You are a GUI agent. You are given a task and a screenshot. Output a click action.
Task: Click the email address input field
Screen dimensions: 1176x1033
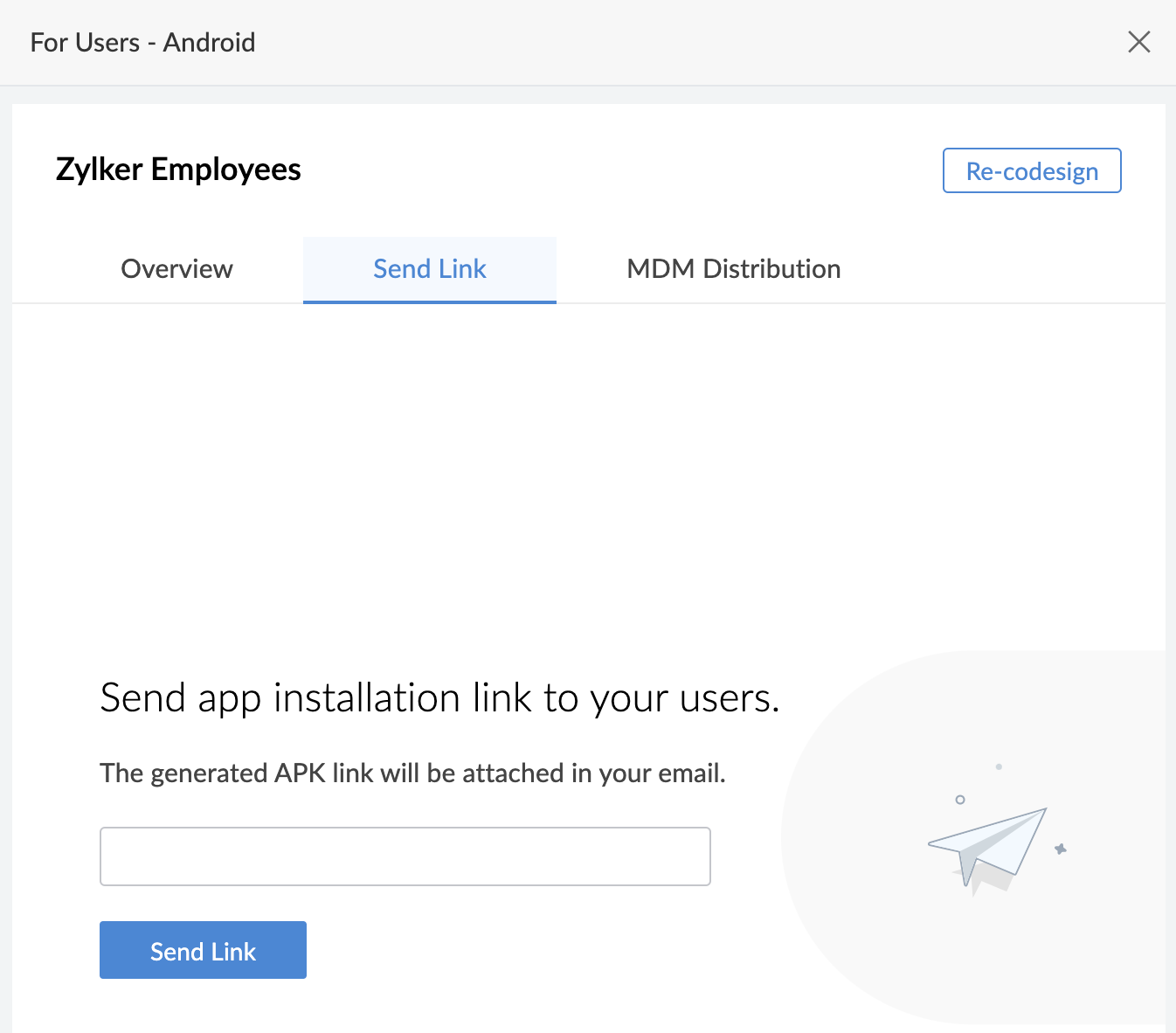[x=405, y=856]
